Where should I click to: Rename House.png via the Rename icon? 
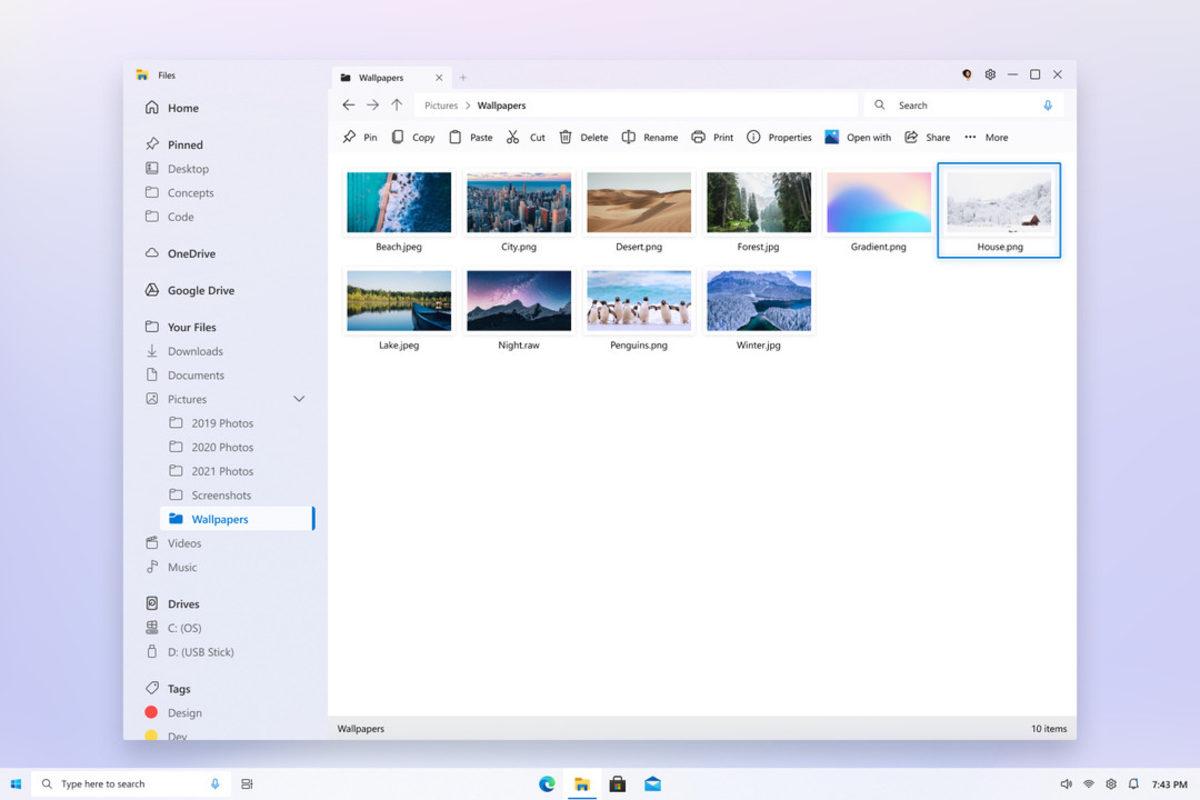pos(649,137)
